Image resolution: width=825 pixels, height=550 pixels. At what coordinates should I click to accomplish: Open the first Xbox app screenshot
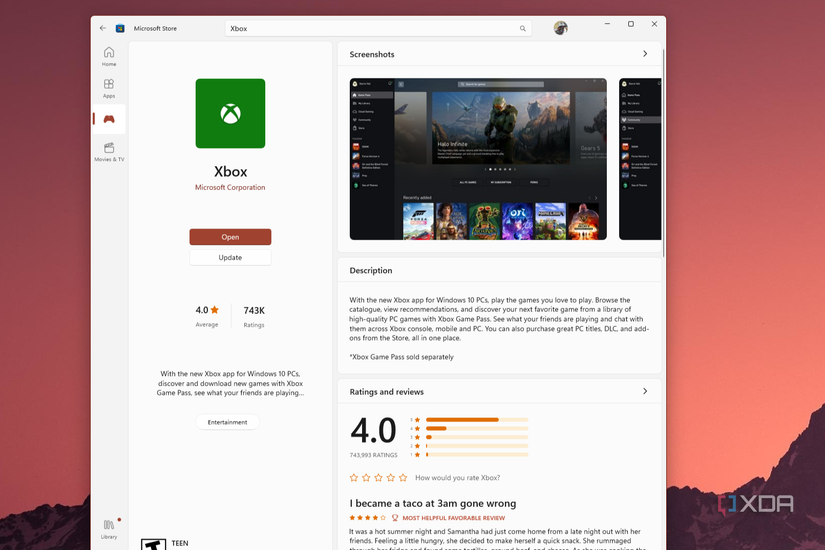[x=478, y=159]
